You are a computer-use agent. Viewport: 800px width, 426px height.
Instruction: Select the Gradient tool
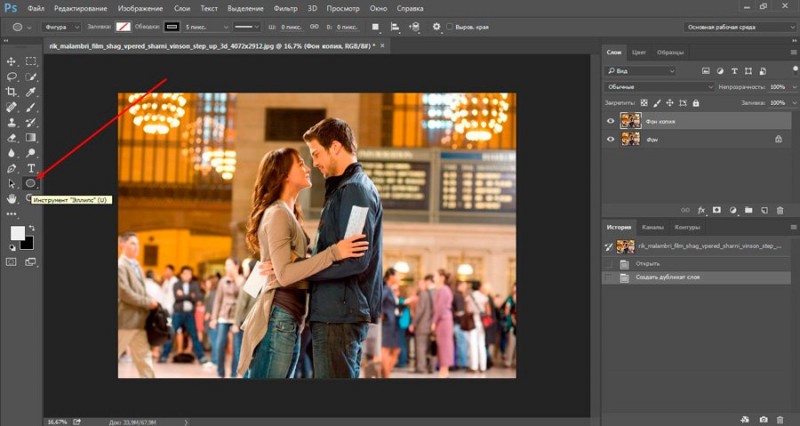click(31, 138)
